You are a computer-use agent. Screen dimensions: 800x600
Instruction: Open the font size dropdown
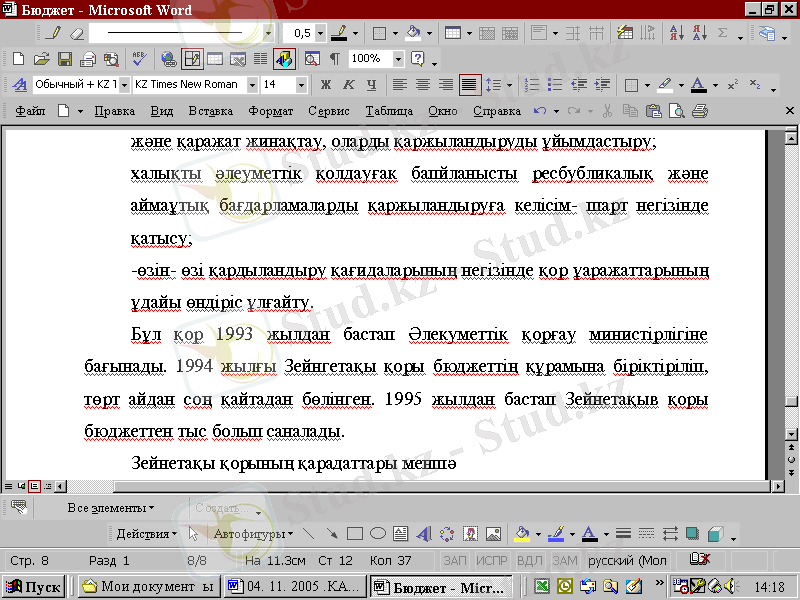(x=301, y=85)
